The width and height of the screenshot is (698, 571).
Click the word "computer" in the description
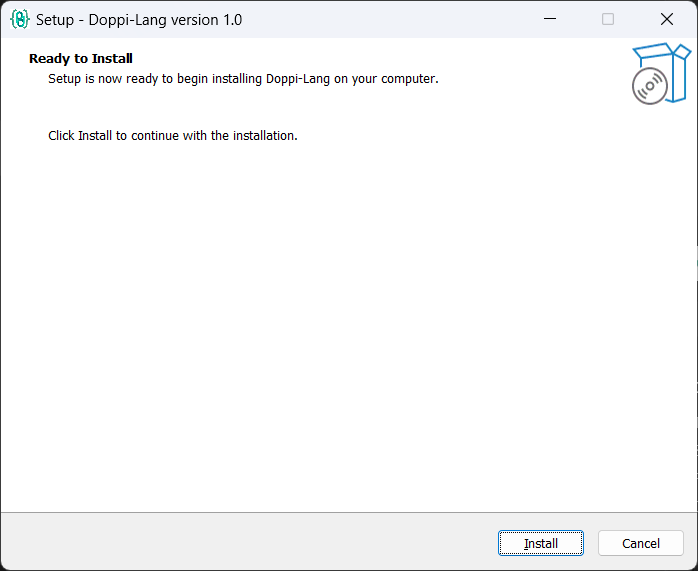tap(408, 79)
